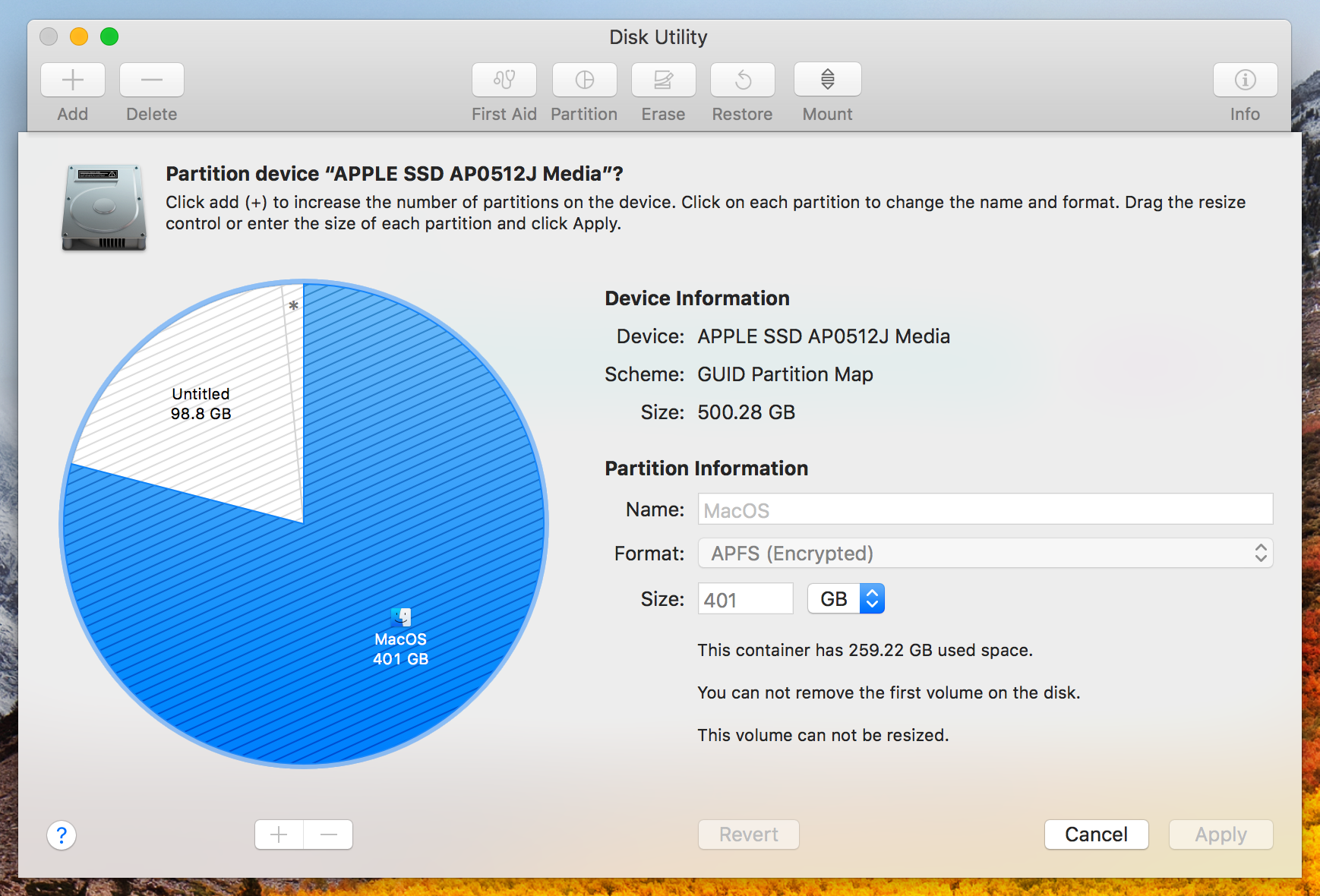Click the Disk Utility window title
This screenshot has width=1320, height=896.
pos(658,37)
